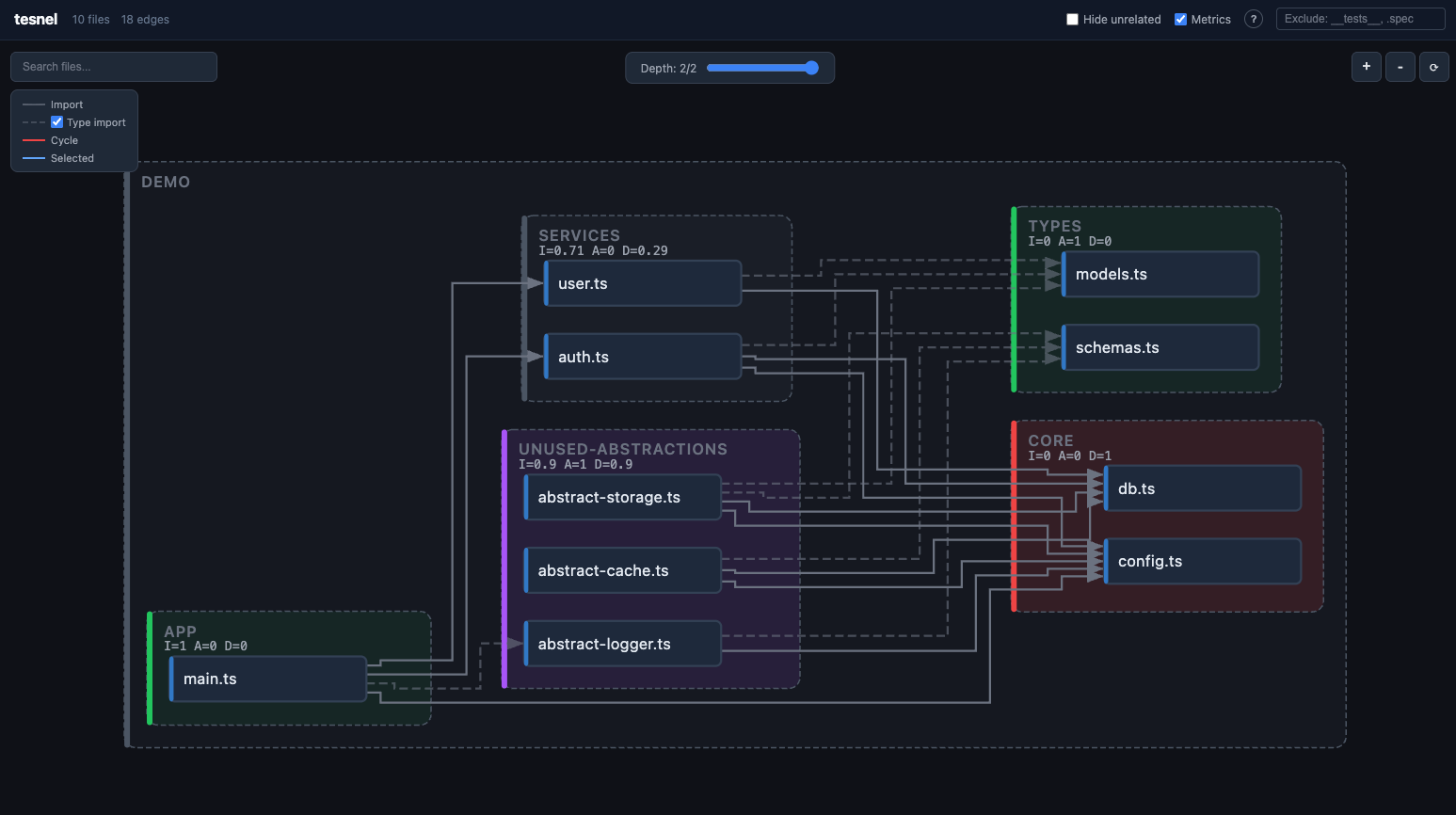Uncheck the Metrics checkbox
This screenshot has height=815, width=1456.
(1180, 19)
